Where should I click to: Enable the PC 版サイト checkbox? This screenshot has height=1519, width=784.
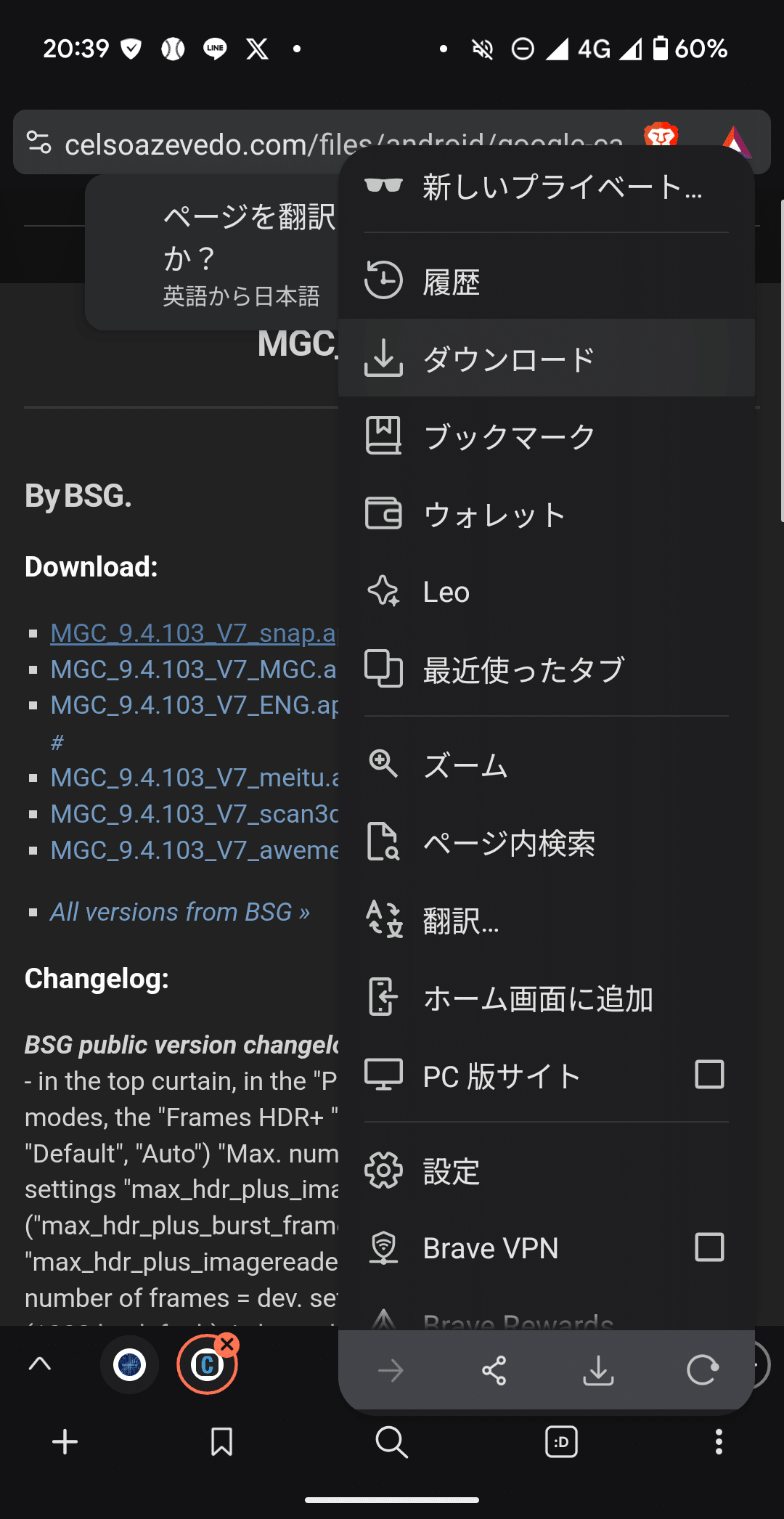pyautogui.click(x=709, y=1075)
